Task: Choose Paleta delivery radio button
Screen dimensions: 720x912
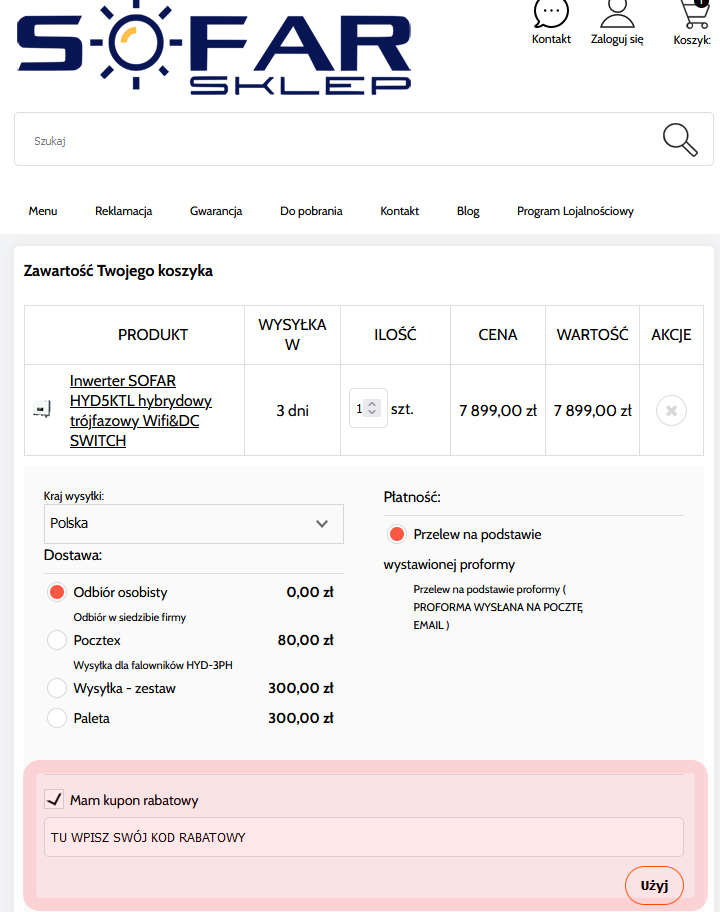Action: point(57,718)
